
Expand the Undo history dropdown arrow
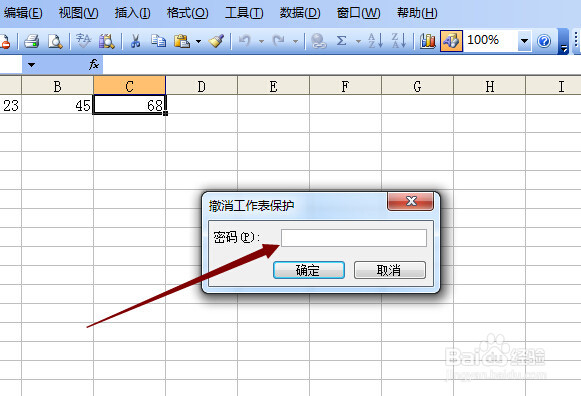(261, 41)
